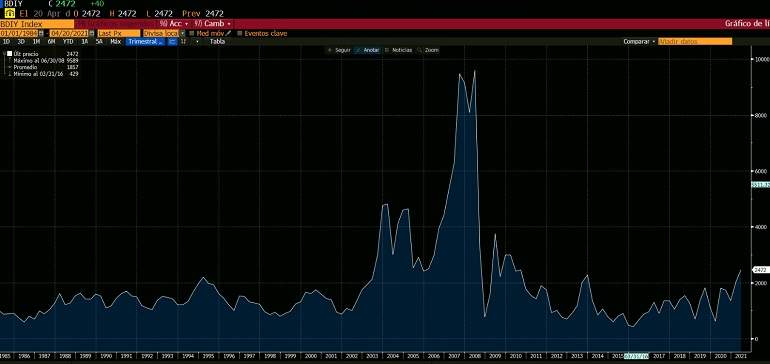This screenshot has width=770, height=364.
Task: Click the Seguir crosshair tool
Action: coord(339,50)
